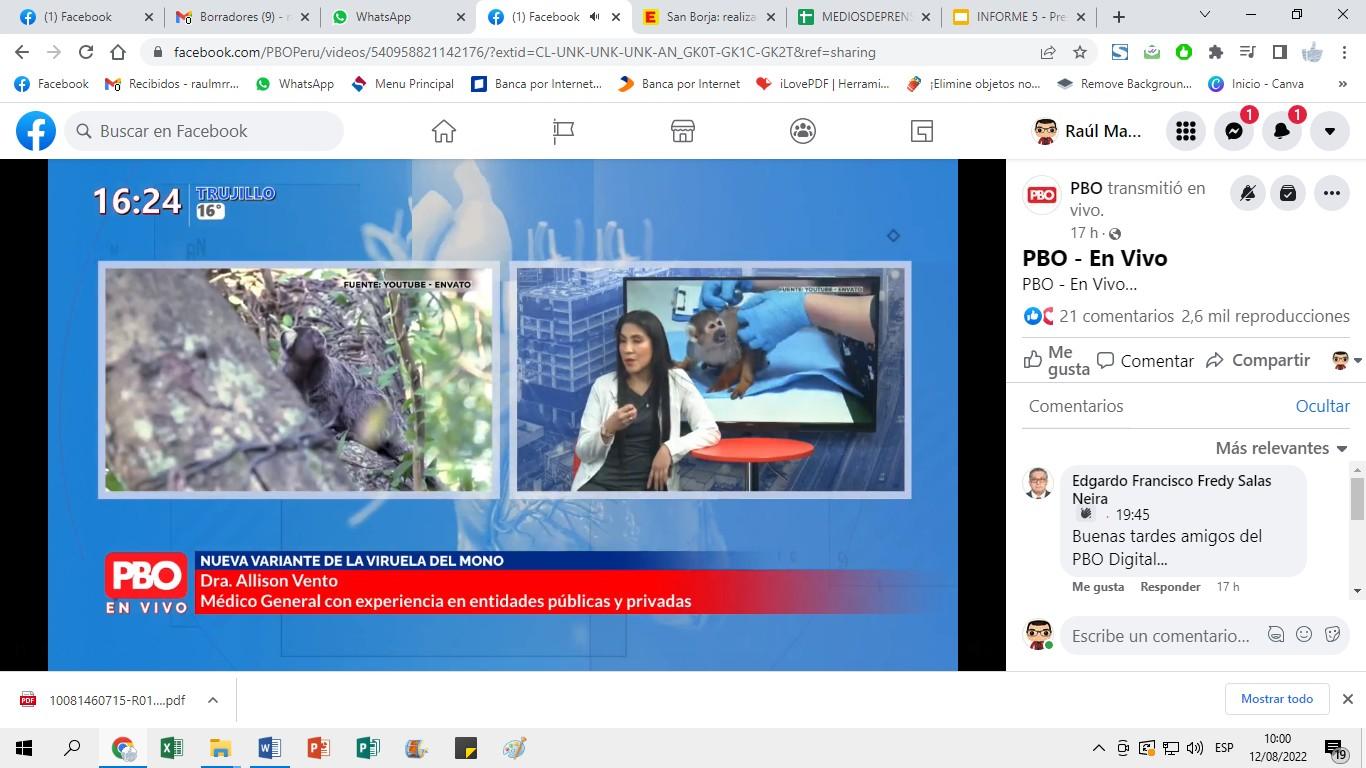Switch to the WhatsApp browser tab
Screen dimensions: 1366x768
pos(397,17)
